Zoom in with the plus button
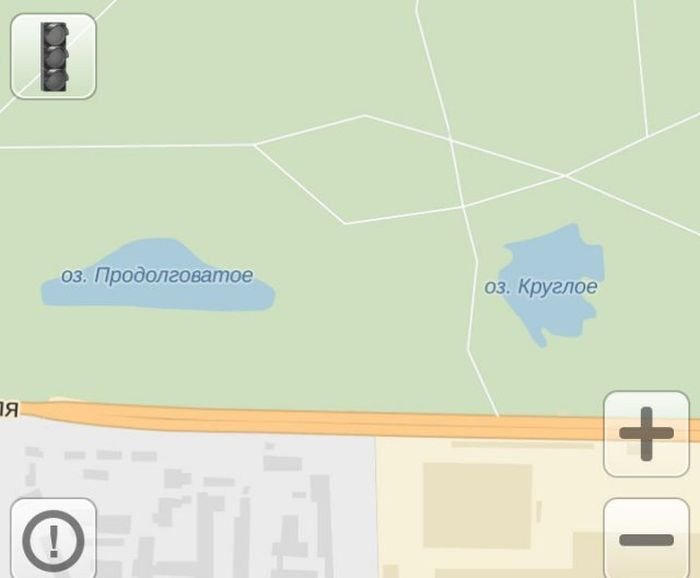 click(646, 434)
